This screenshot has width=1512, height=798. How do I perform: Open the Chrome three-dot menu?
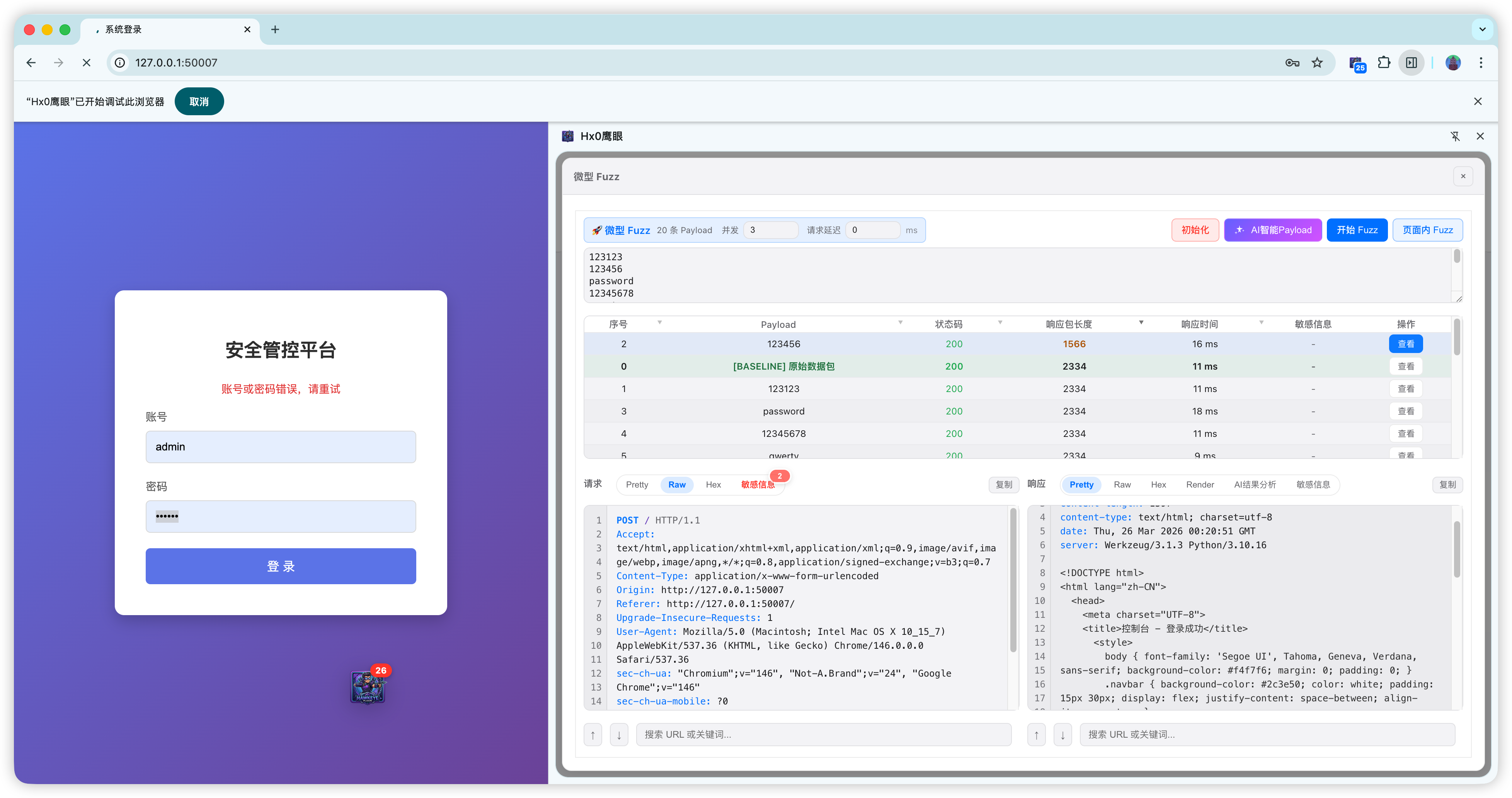1481,63
